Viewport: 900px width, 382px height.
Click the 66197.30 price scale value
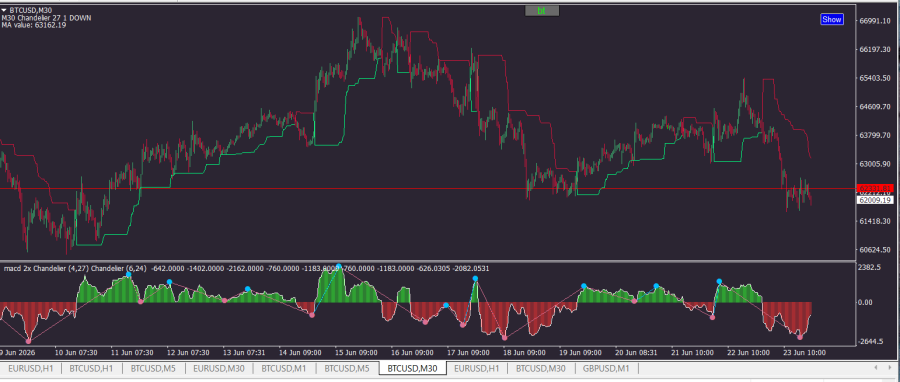click(874, 49)
